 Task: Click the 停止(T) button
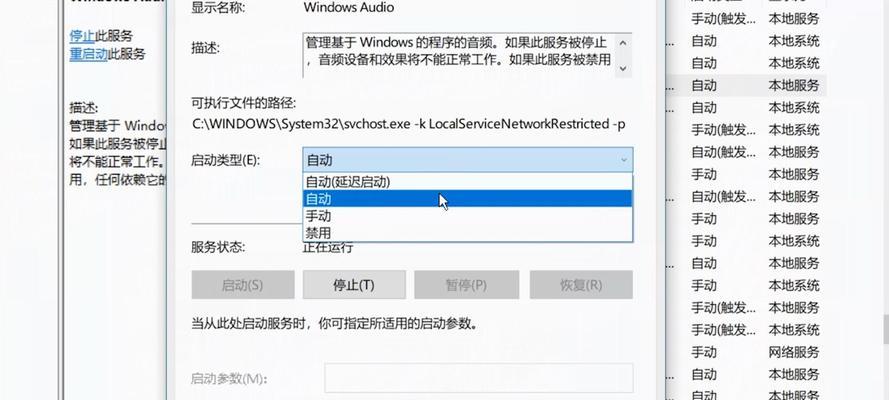click(x=354, y=284)
